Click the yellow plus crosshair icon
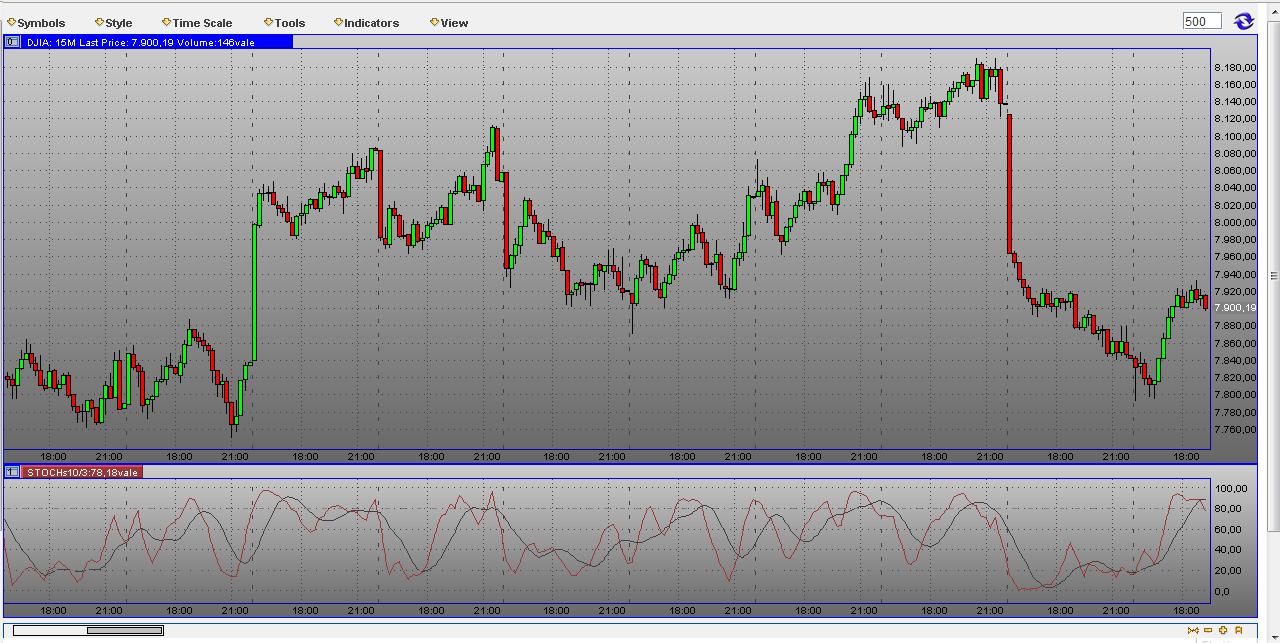 1222,630
